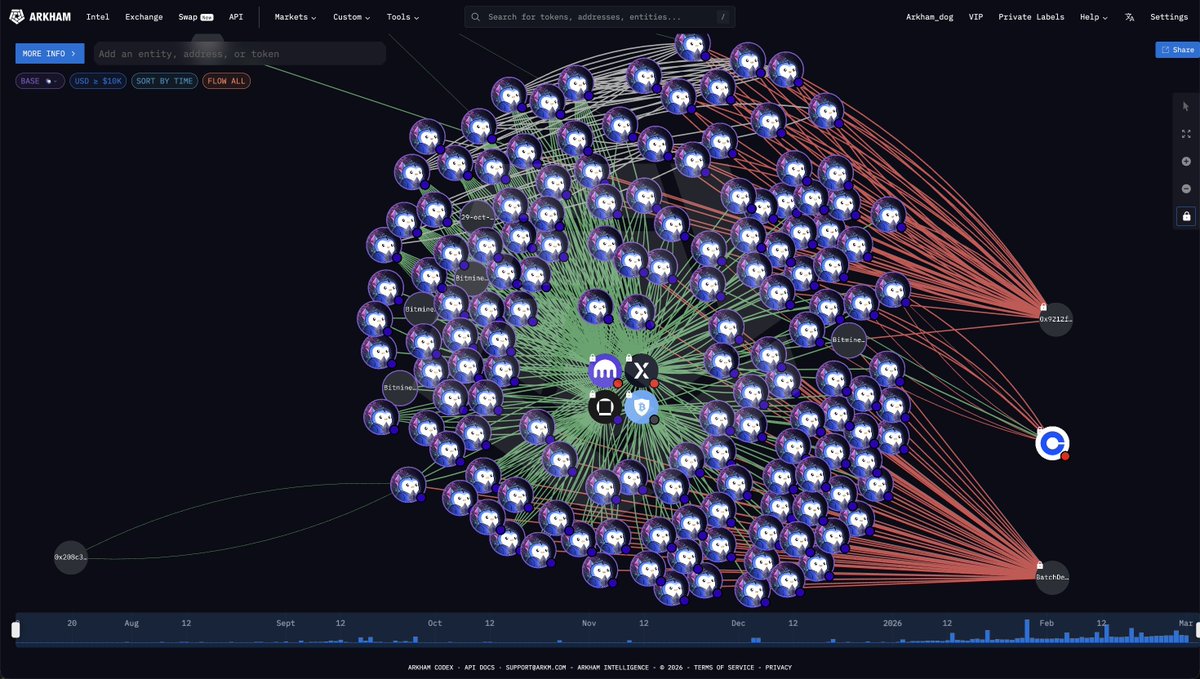The image size is (1200, 679).
Task: Zoom out with the minus icon
Action: 1186,188
